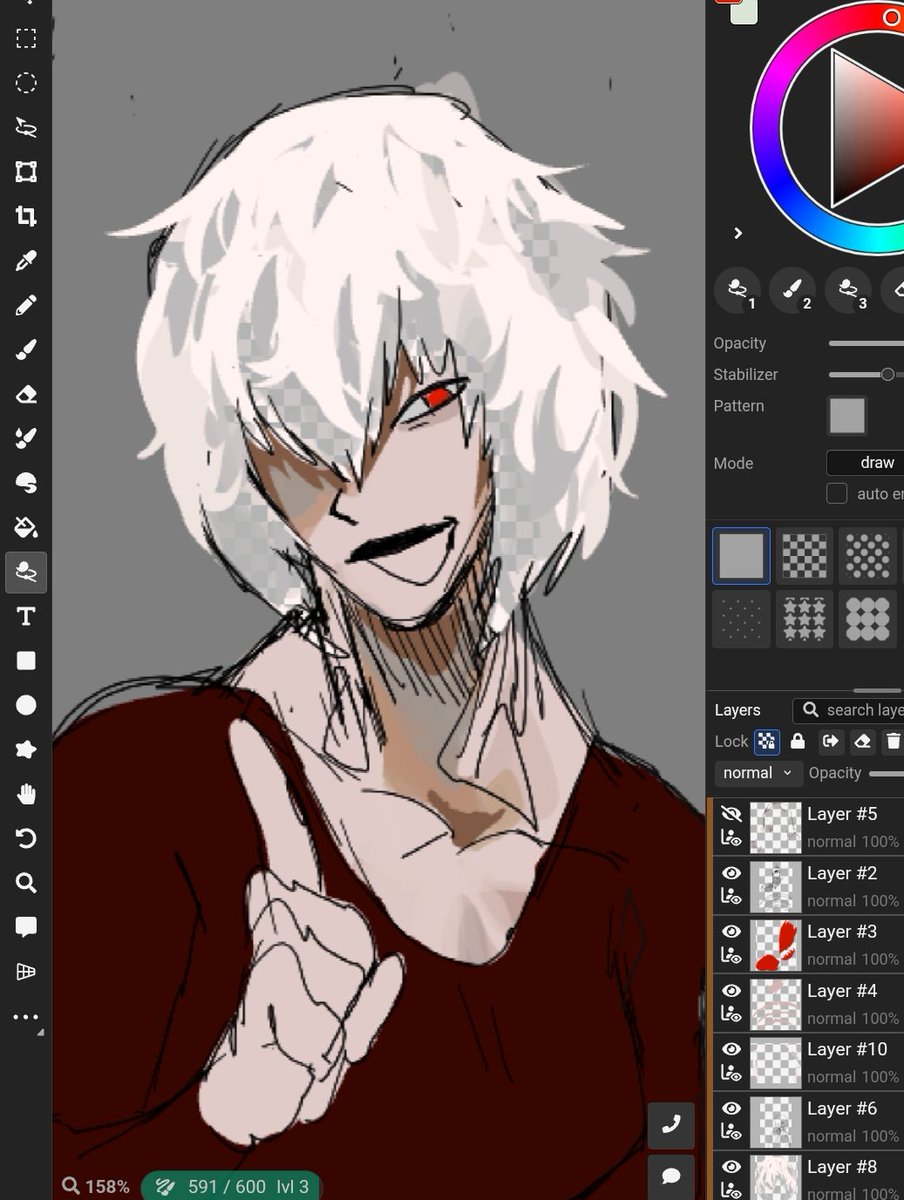Hide Layer #4 with eye icon
This screenshot has width=904, height=1200.
pyautogui.click(x=732, y=990)
